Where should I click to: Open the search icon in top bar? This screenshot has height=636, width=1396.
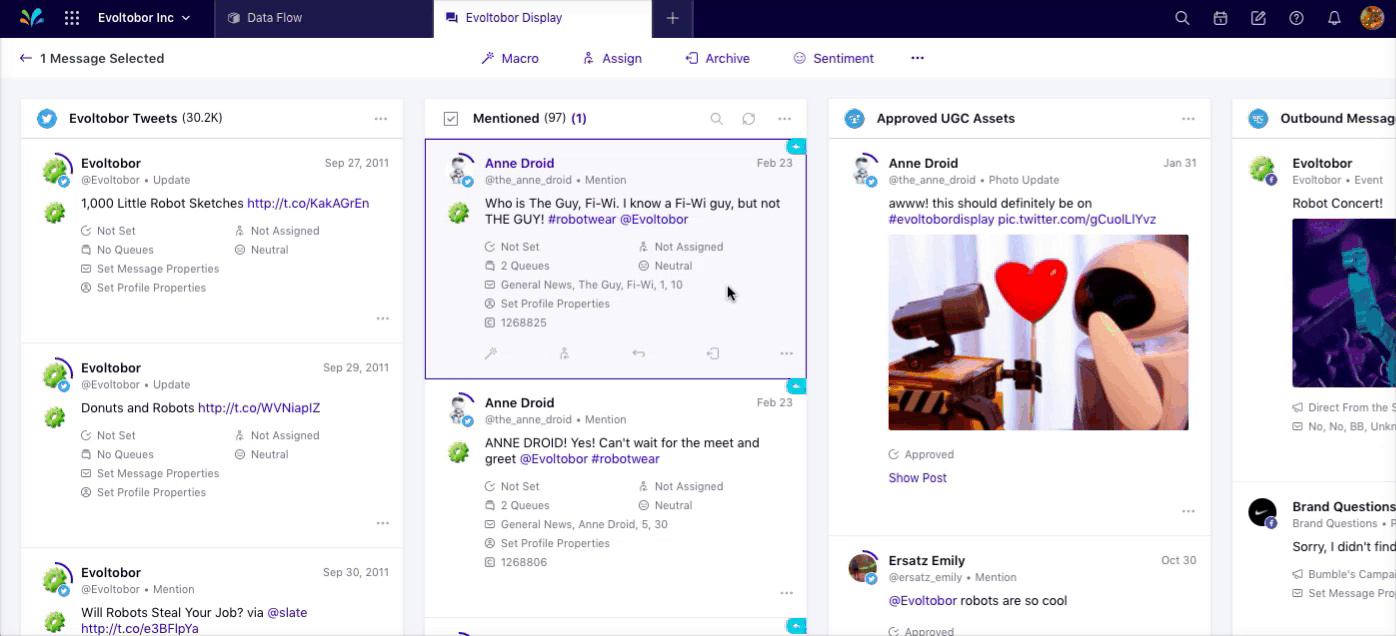pos(1182,18)
